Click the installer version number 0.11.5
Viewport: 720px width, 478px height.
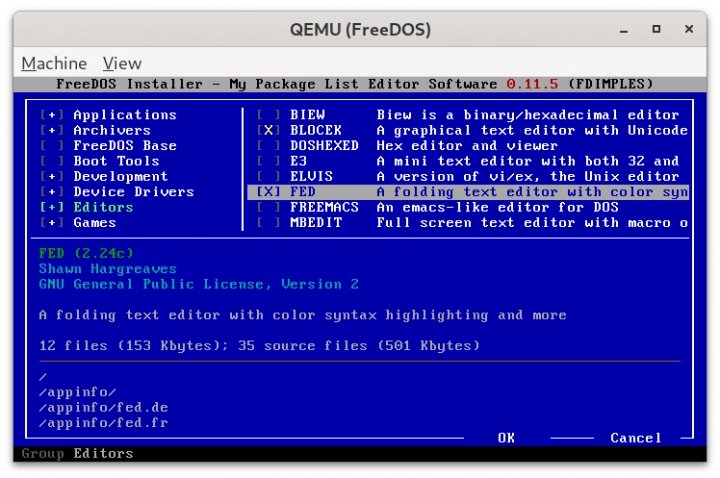coord(533,84)
